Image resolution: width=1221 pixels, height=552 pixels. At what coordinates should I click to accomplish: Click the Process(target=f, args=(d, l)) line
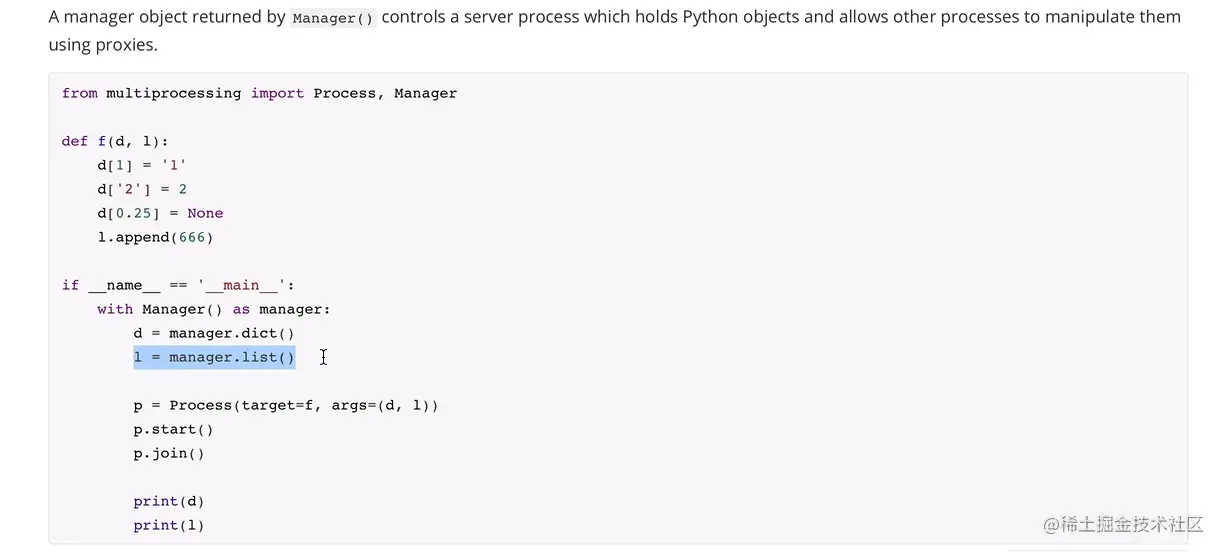286,405
